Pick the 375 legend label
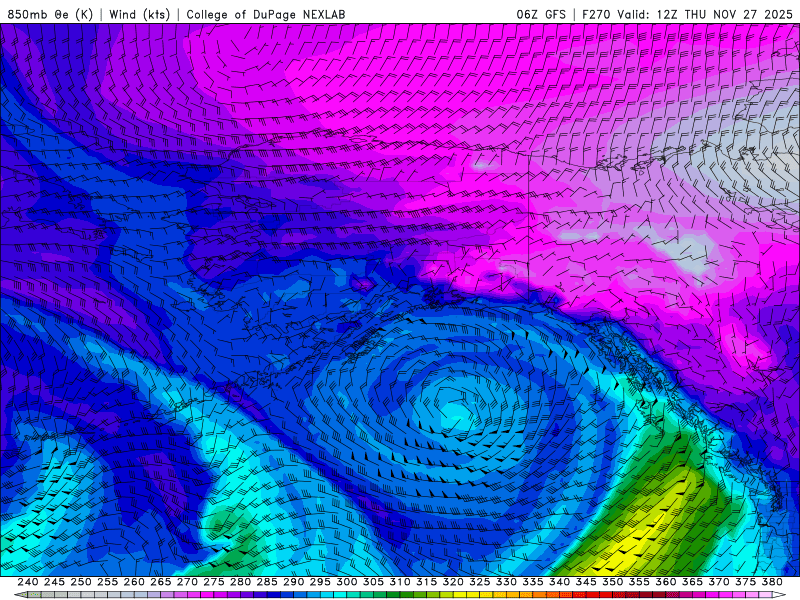Viewport: 800px width, 600px height. 745,582
